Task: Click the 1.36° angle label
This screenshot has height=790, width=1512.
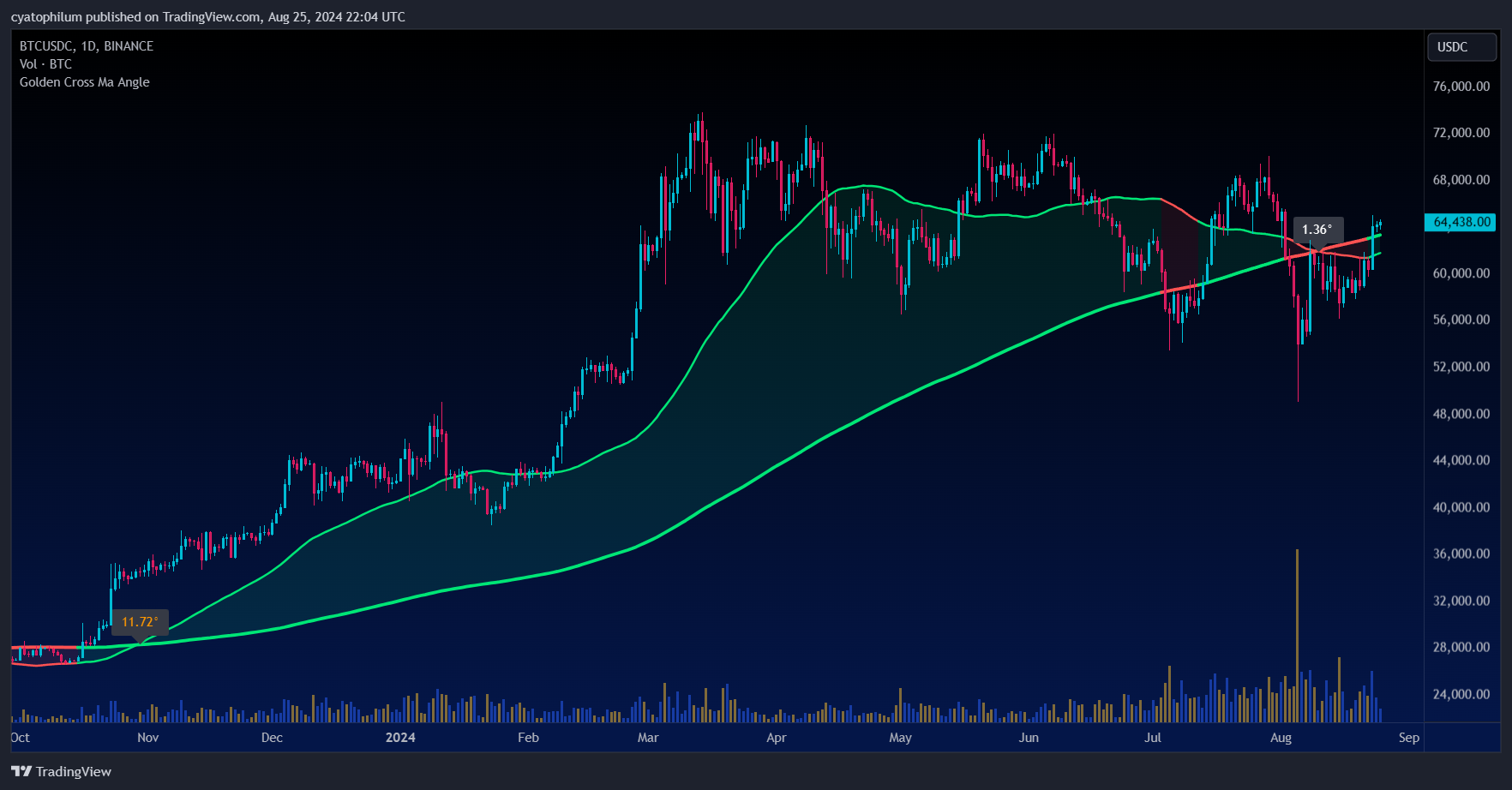Action: coord(1317,229)
